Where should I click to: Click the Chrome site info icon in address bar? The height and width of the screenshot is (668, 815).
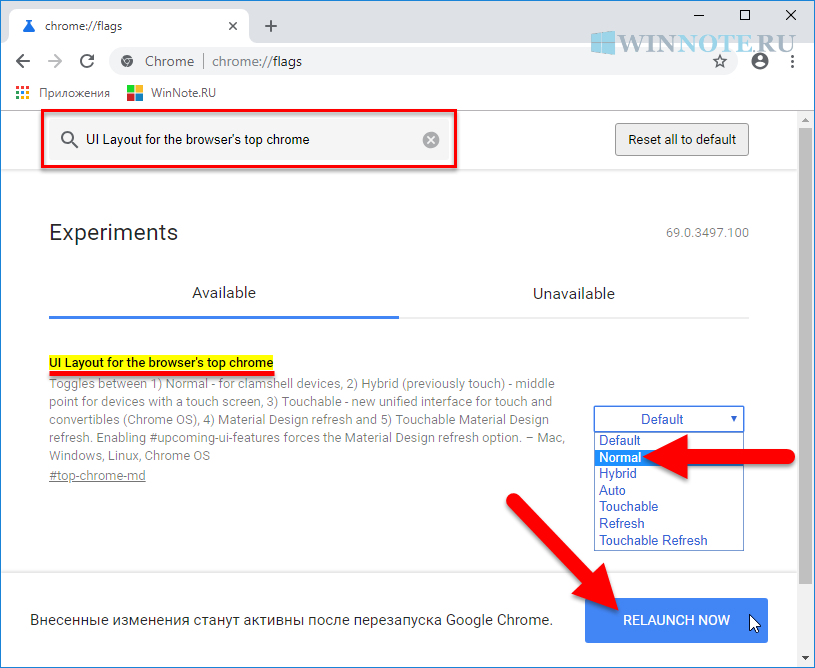(x=127, y=61)
